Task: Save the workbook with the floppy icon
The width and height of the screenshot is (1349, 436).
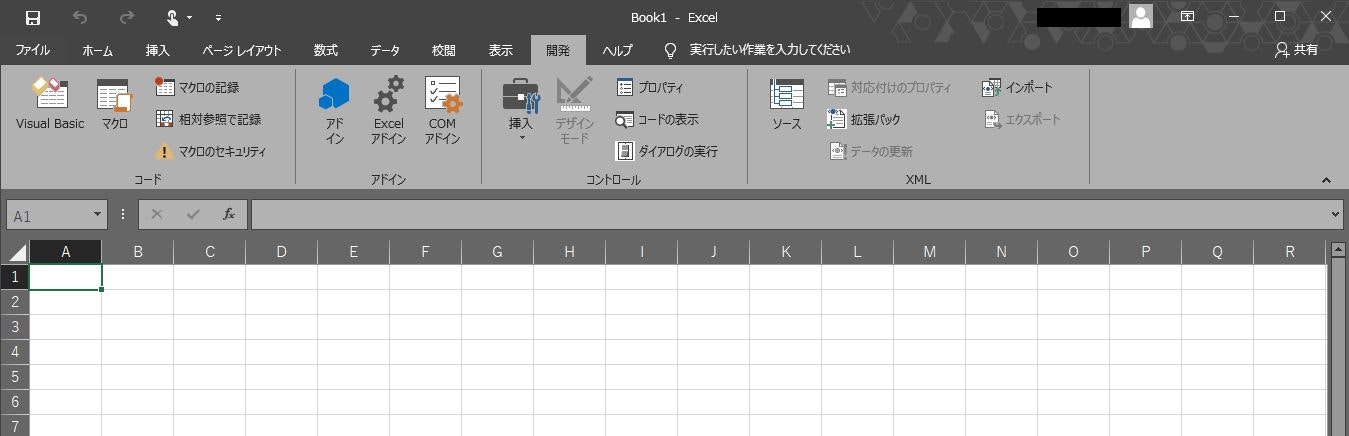Action: (x=32, y=17)
